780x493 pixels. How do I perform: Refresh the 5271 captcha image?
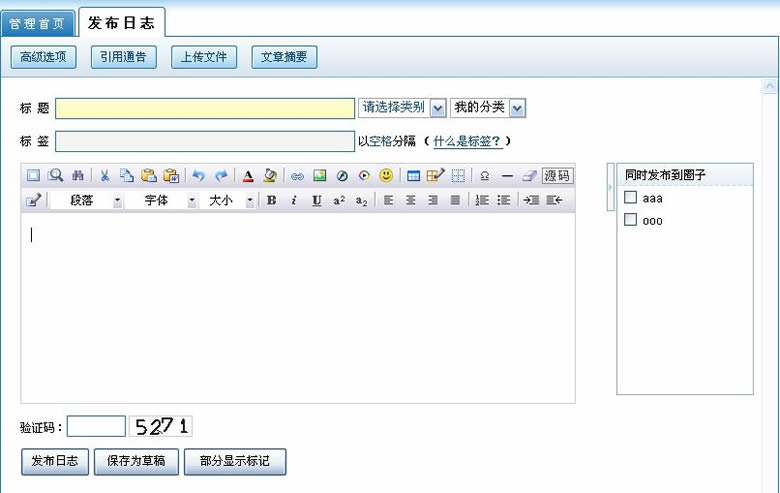161,426
